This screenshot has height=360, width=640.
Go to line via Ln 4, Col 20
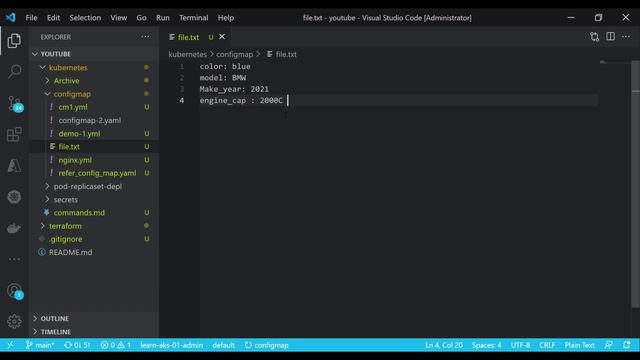pyautogui.click(x=444, y=345)
